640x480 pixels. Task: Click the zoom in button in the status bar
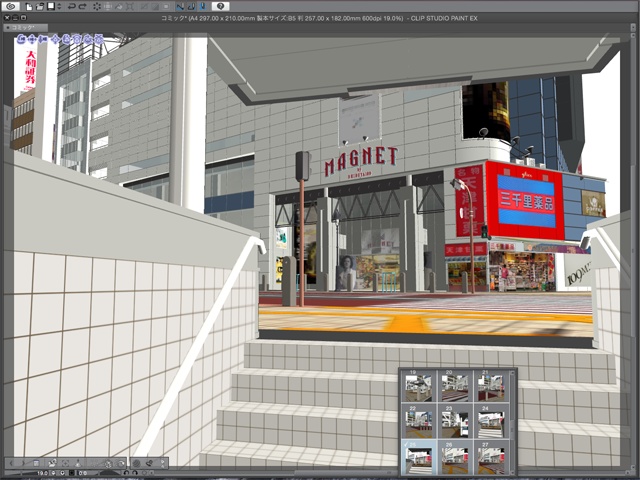[62, 473]
